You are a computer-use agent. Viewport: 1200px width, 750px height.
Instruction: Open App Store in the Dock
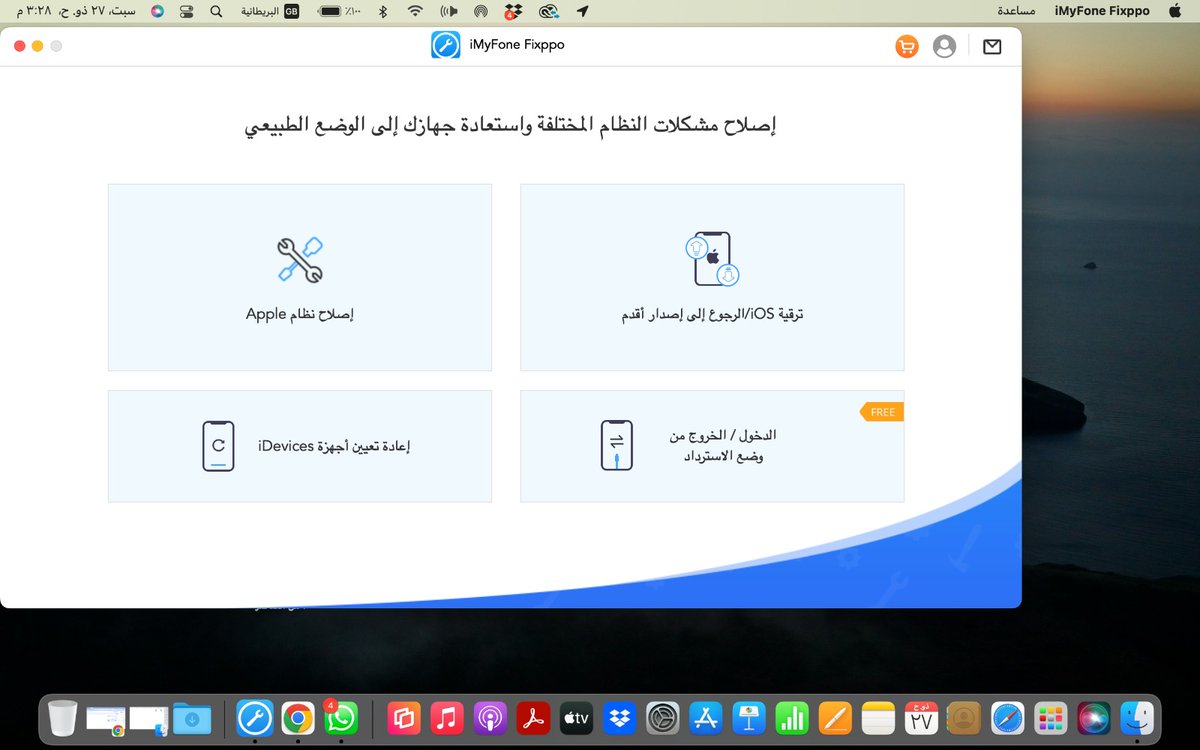point(705,718)
